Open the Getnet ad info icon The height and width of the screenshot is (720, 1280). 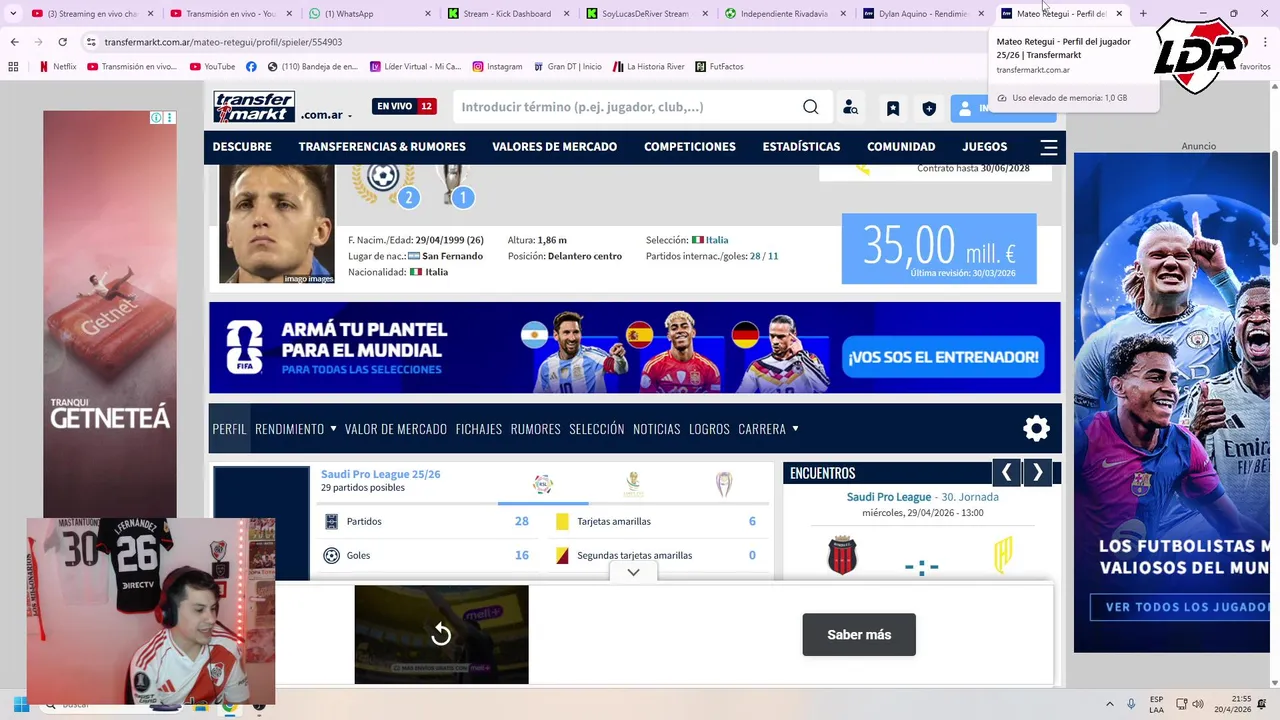(156, 118)
